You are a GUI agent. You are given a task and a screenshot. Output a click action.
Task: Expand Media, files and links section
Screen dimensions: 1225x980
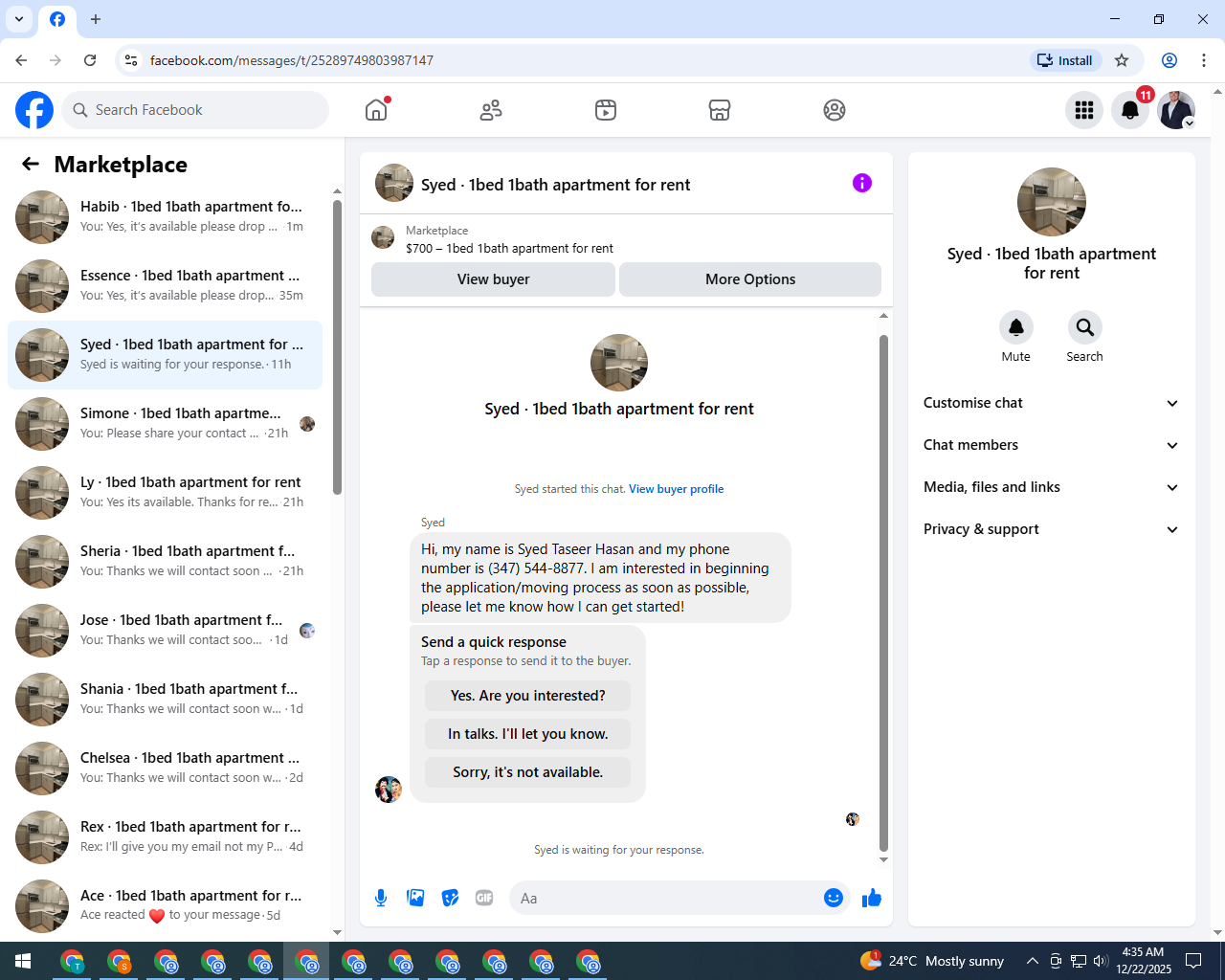point(1052,487)
